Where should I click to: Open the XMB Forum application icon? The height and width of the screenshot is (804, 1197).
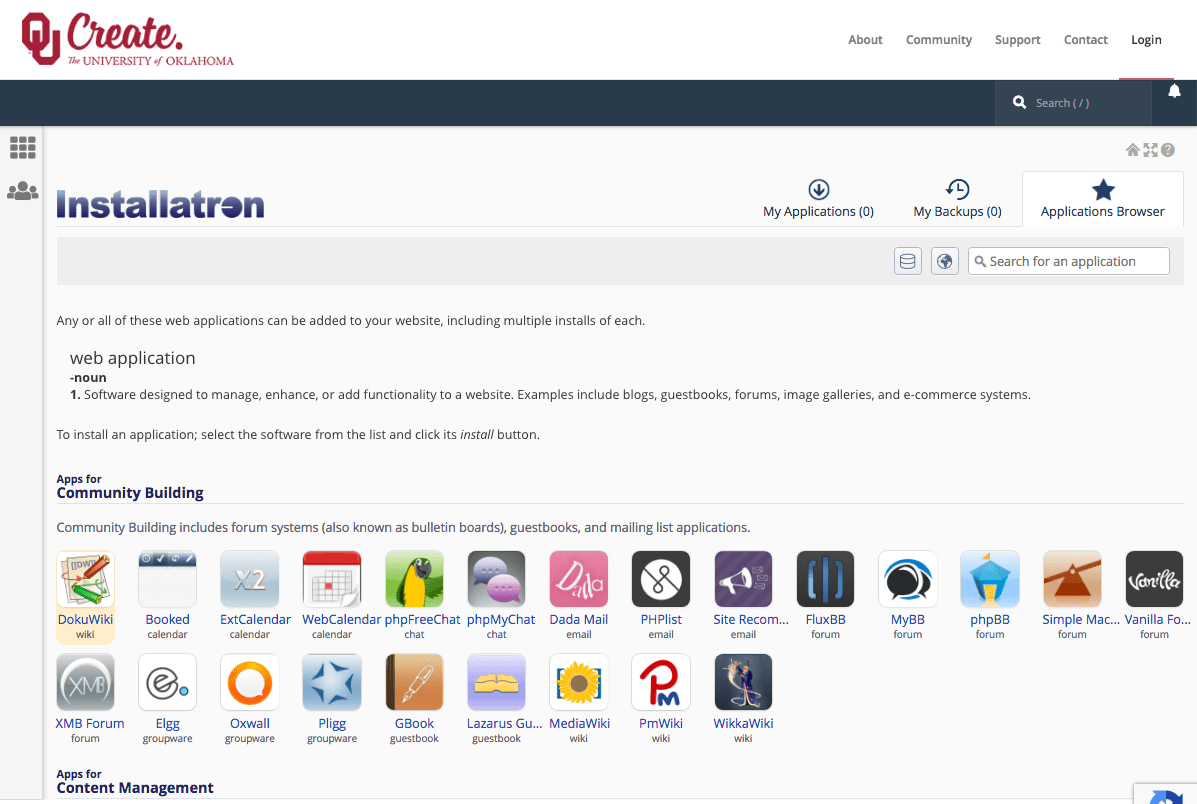pos(86,683)
